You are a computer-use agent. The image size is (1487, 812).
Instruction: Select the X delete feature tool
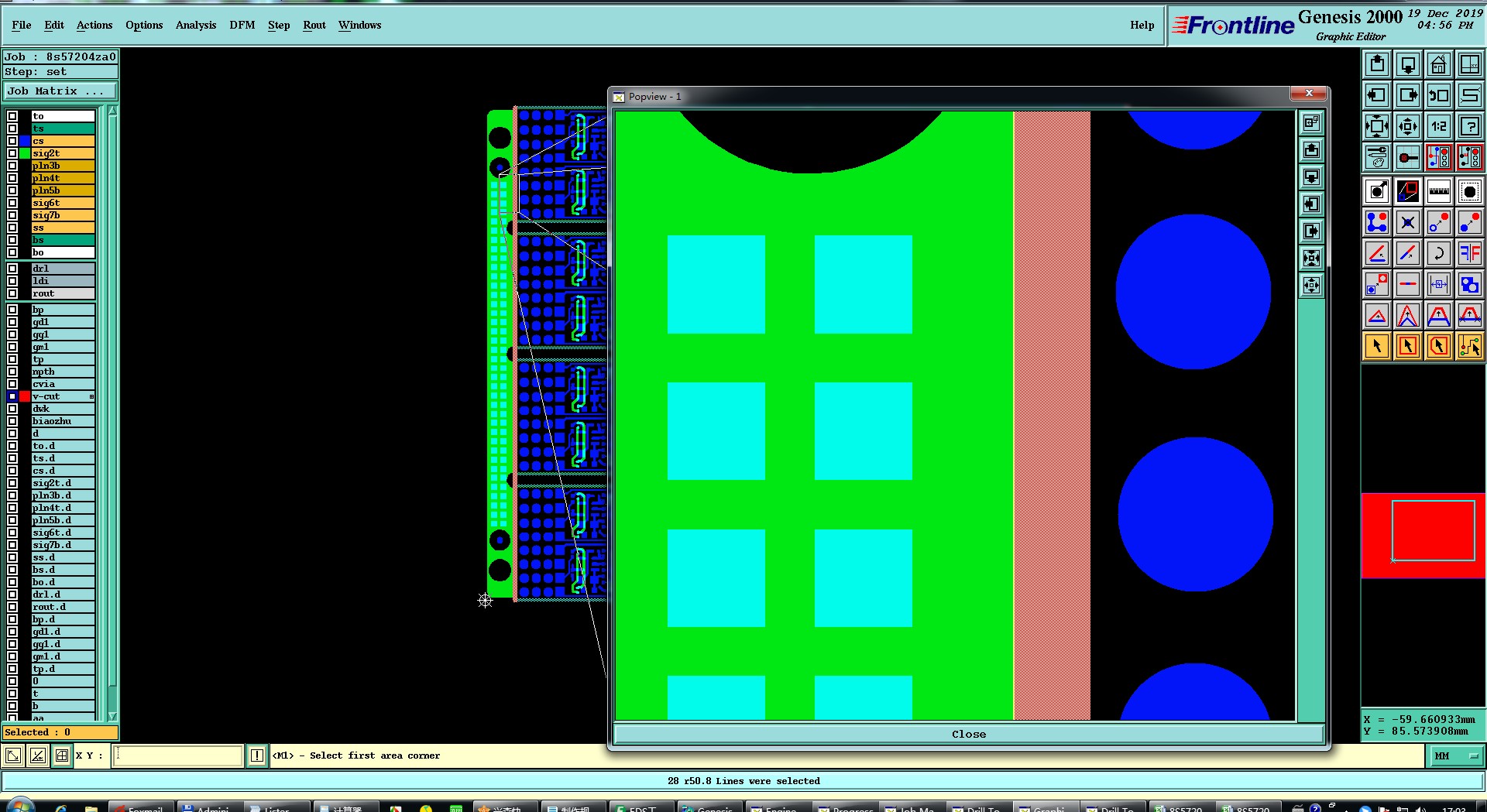click(x=1408, y=223)
